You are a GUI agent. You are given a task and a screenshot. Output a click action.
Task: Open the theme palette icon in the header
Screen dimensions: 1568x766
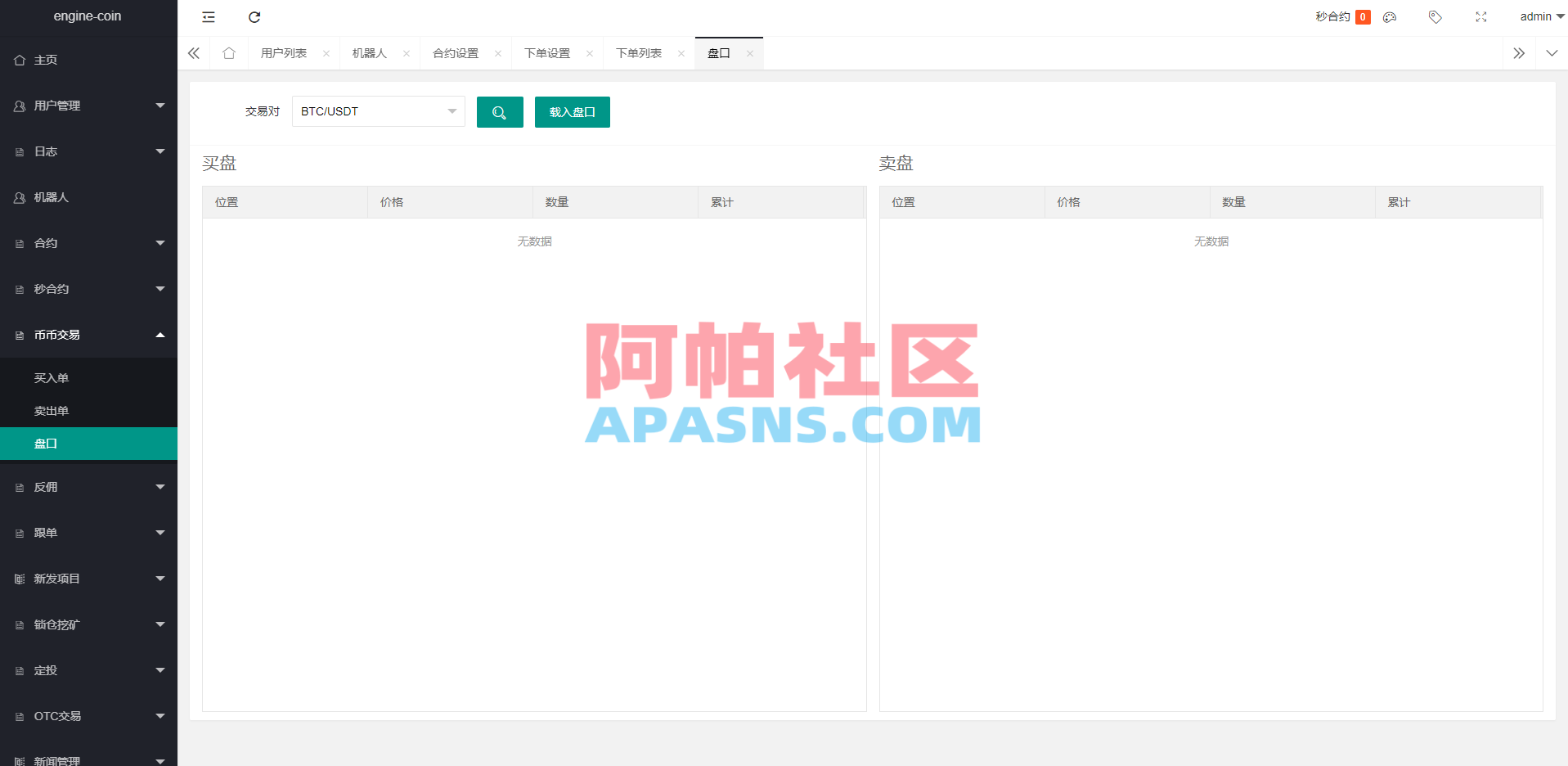tap(1388, 16)
